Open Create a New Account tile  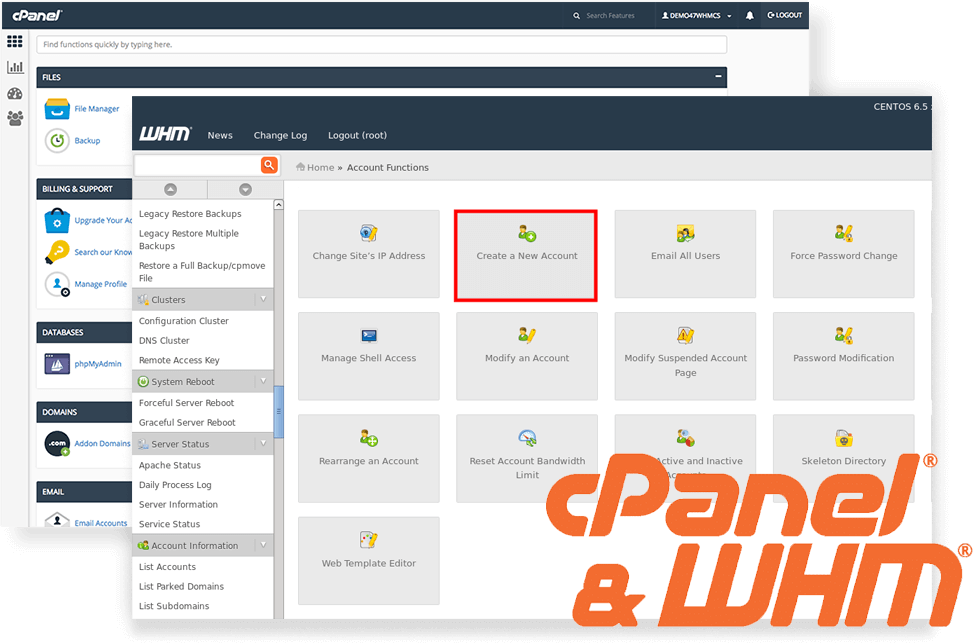click(526, 256)
